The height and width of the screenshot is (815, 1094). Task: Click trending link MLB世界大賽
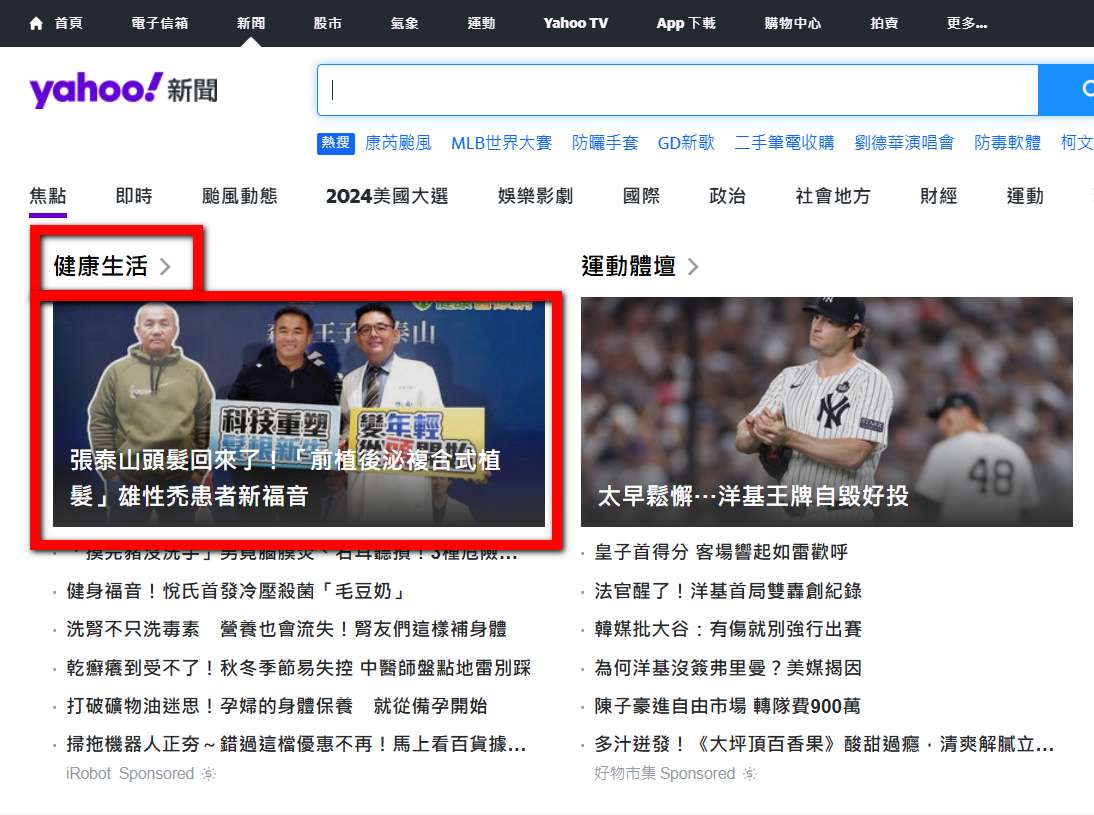pos(502,143)
